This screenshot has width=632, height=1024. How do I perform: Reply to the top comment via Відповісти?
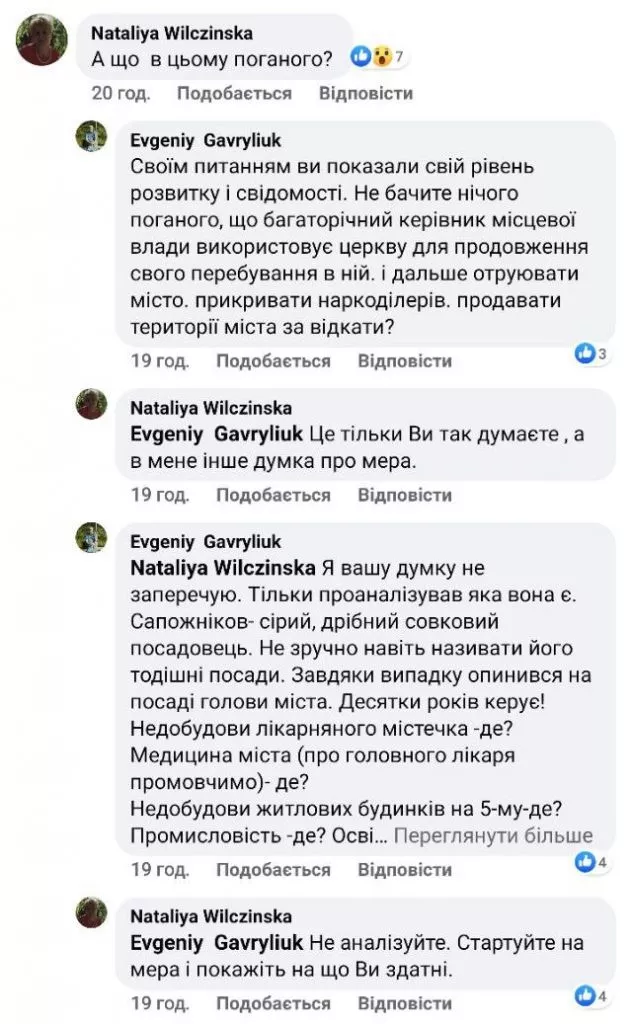(365, 93)
